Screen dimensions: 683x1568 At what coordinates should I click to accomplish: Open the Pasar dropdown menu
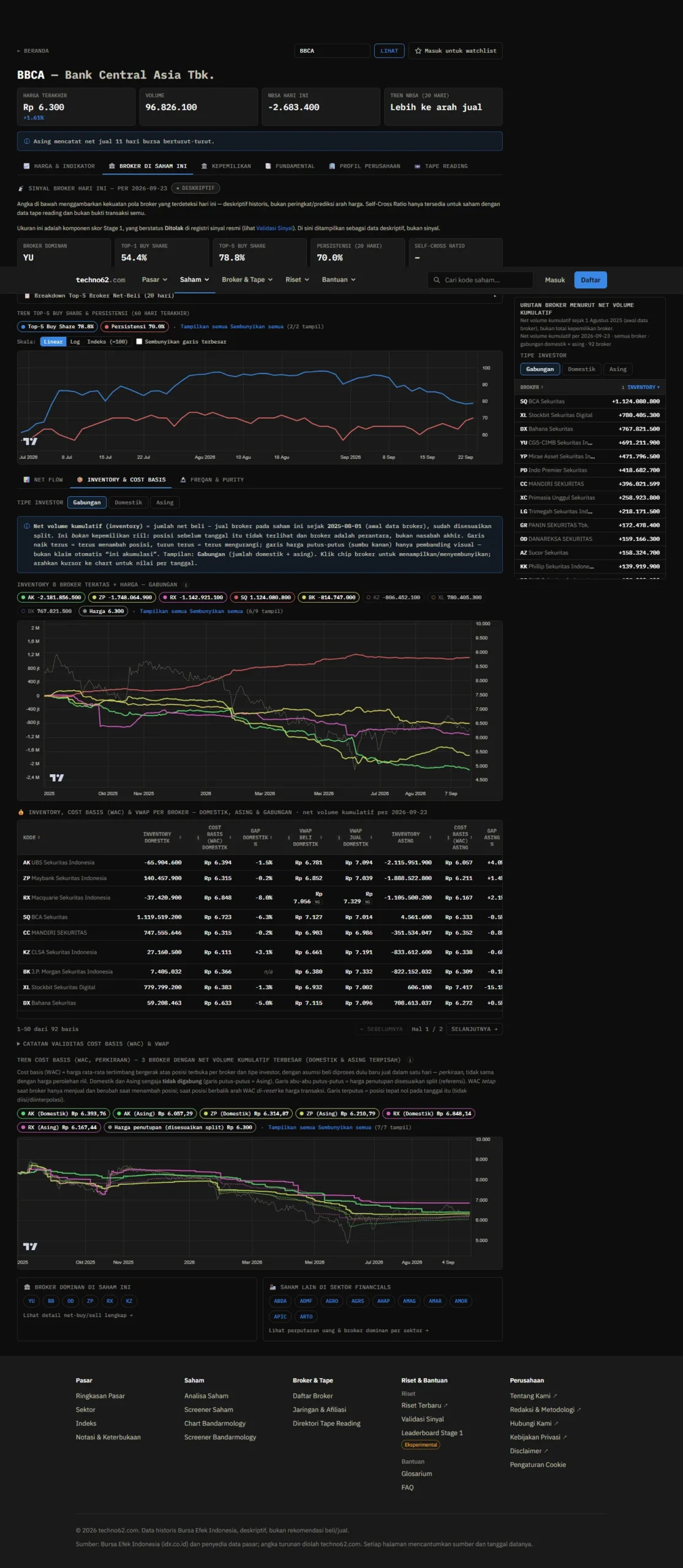pos(154,280)
